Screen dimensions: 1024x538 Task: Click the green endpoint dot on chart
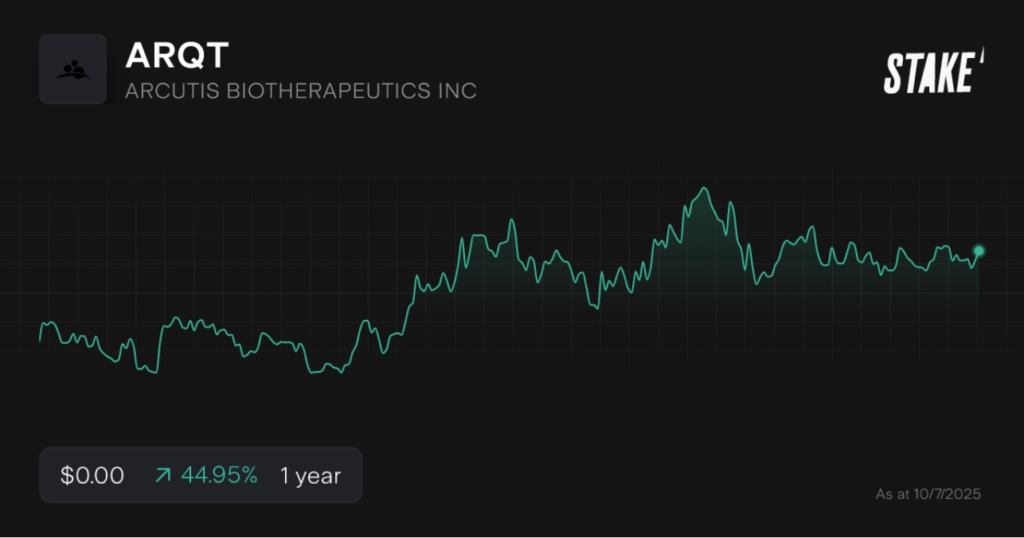coord(978,251)
